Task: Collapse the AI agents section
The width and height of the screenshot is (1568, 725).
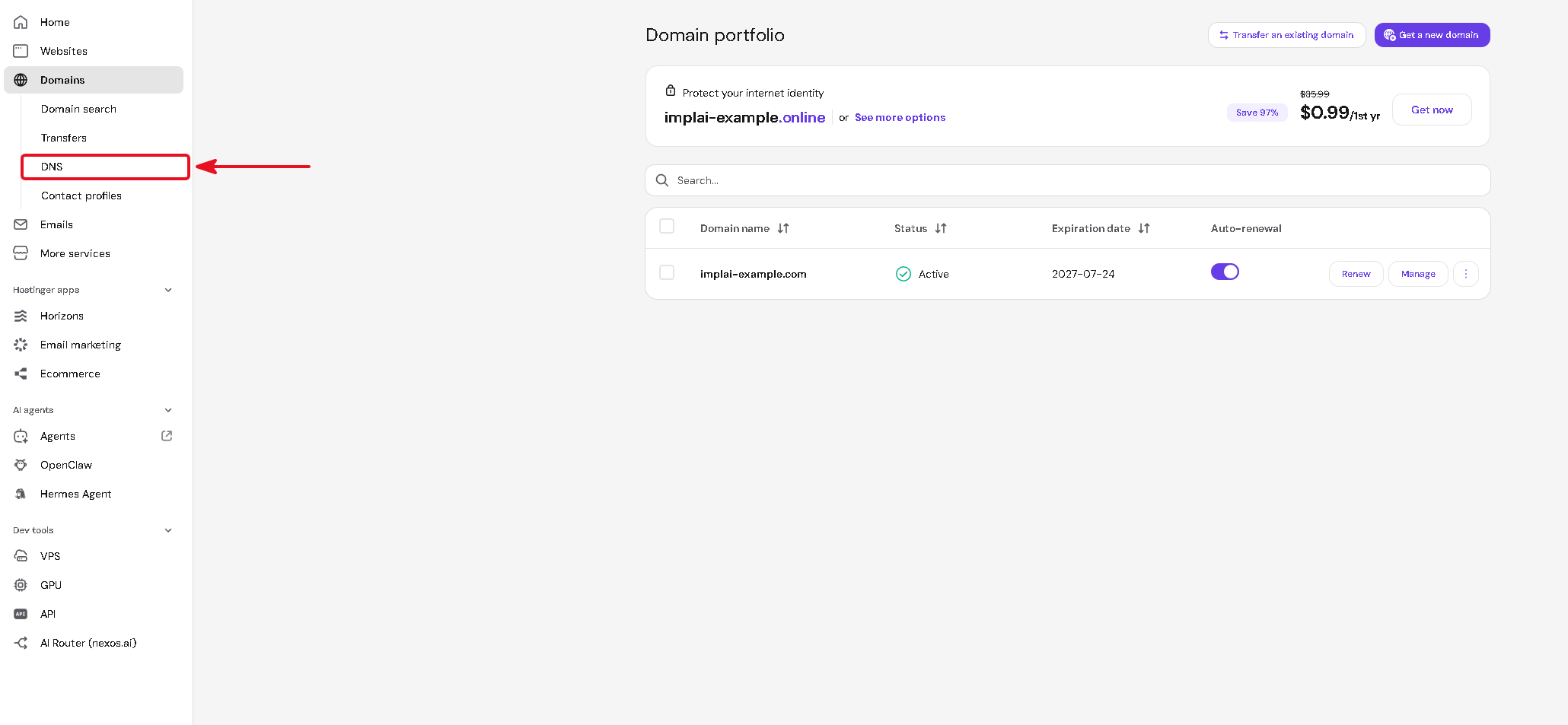Action: tap(168, 410)
